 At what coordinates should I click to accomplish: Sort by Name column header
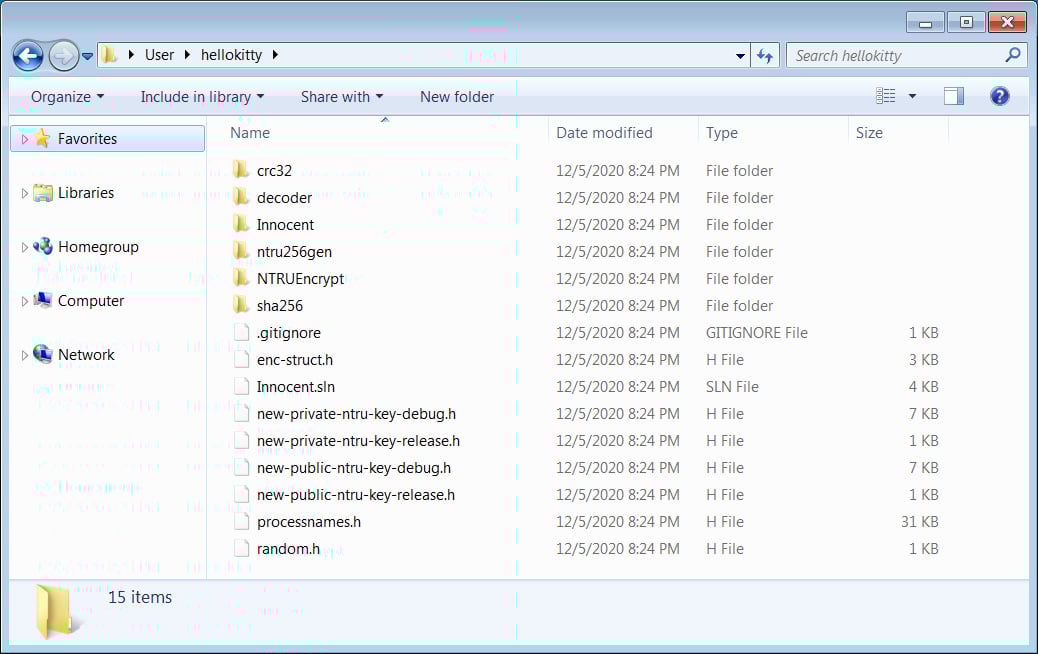pos(250,133)
